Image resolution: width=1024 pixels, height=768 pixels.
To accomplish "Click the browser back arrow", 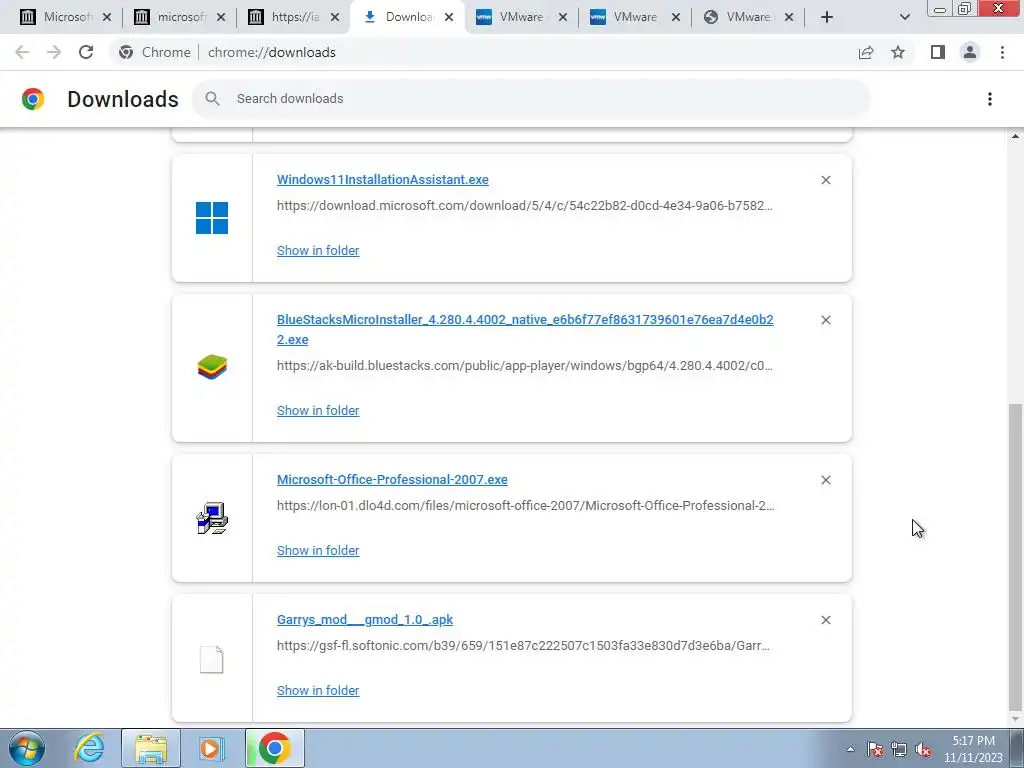I will pos(22,52).
